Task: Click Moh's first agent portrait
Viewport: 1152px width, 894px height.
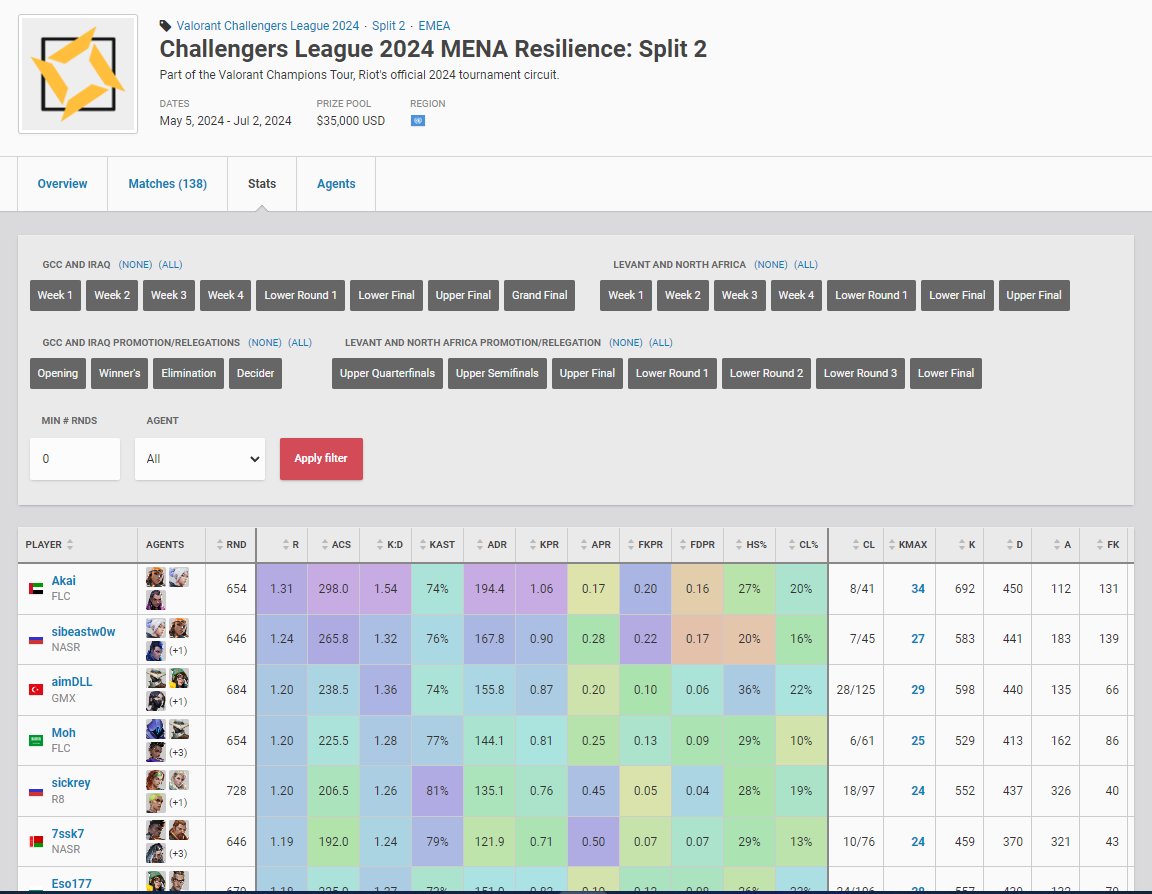Action: [x=155, y=728]
